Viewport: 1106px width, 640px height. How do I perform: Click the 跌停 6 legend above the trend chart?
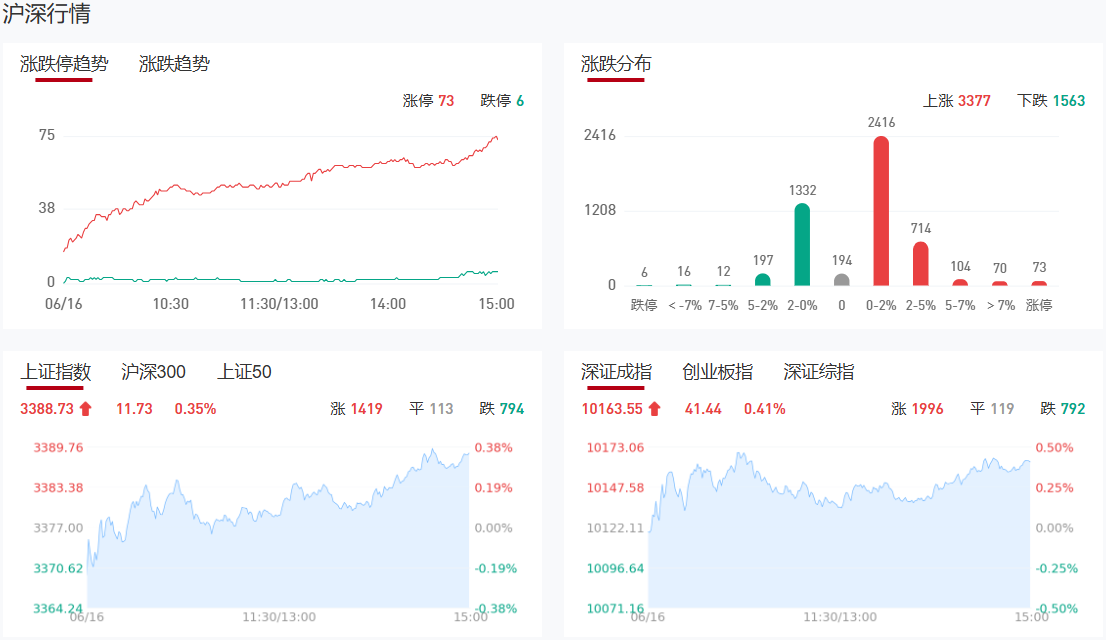[502, 101]
